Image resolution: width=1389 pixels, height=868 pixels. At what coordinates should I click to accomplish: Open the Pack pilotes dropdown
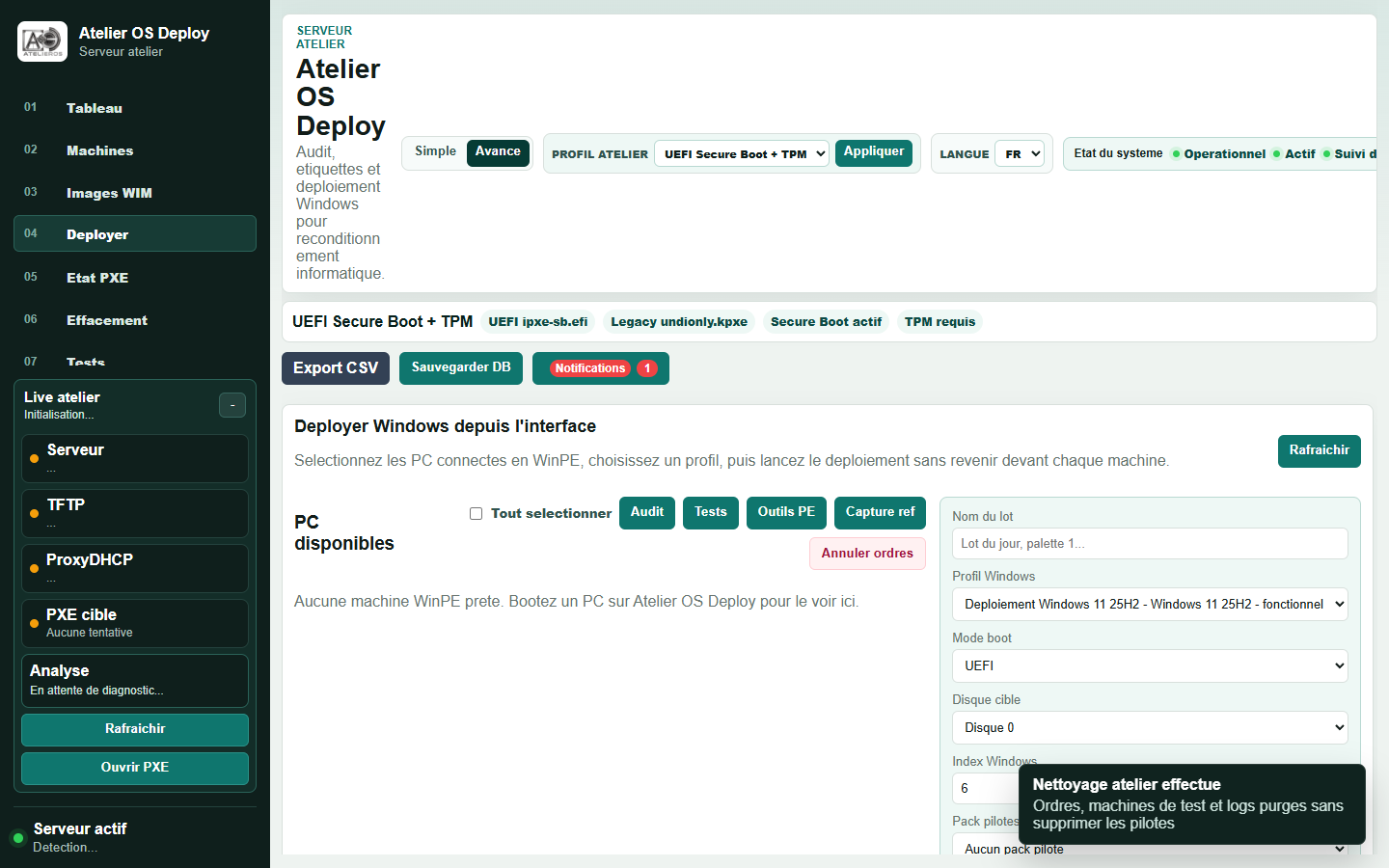click(1150, 849)
